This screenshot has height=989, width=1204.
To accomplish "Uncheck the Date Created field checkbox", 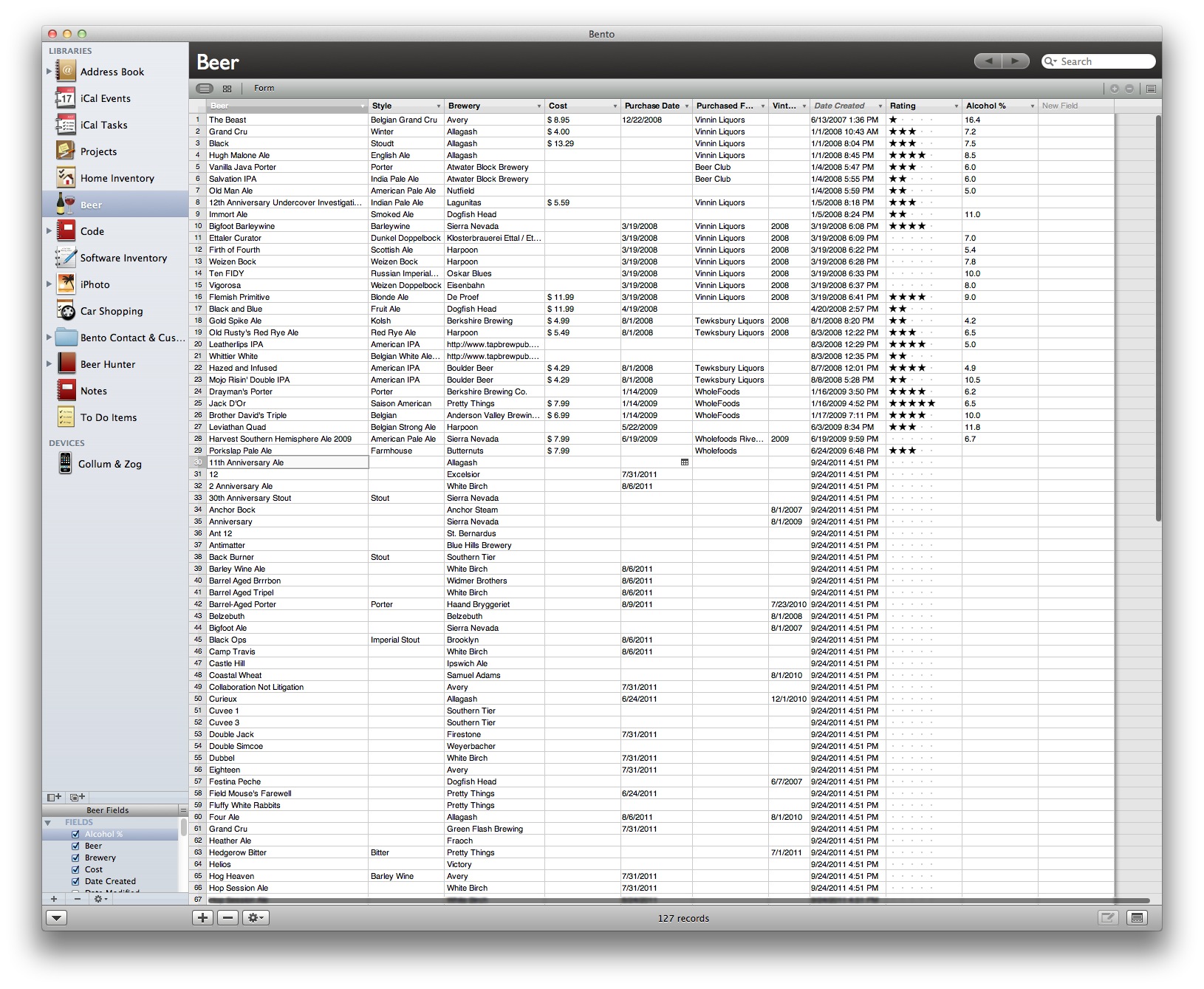I will click(75, 881).
